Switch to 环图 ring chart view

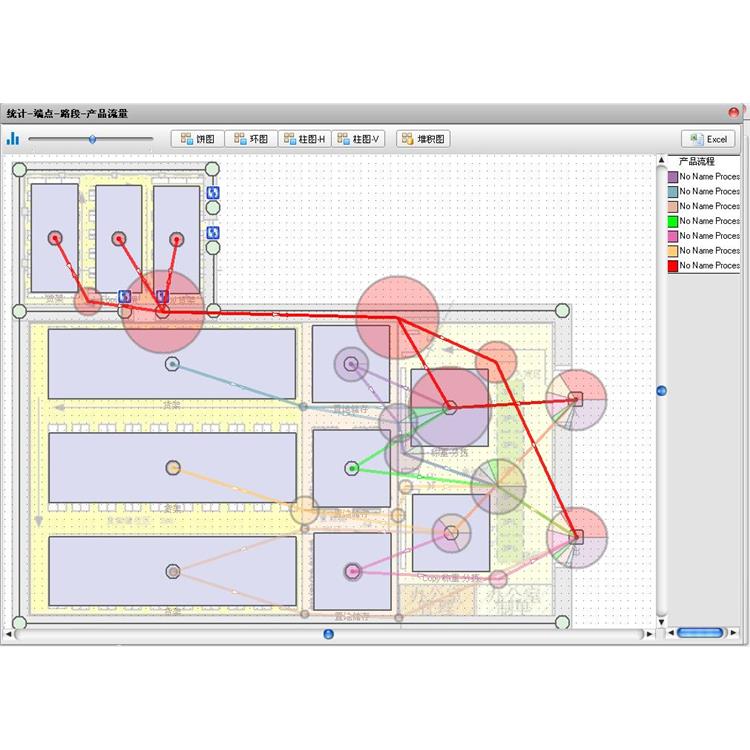click(x=251, y=139)
